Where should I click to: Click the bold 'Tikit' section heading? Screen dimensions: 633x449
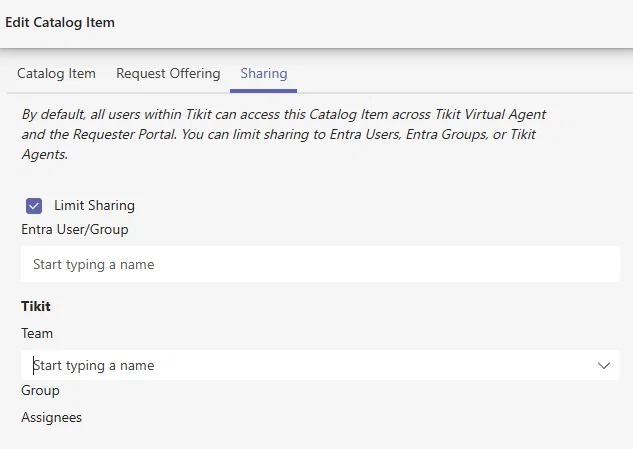[x=36, y=306]
